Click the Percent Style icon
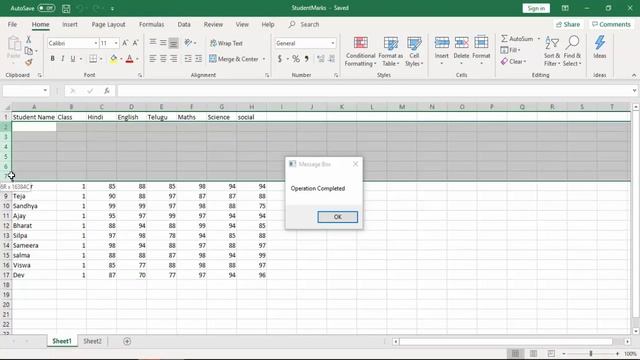This screenshot has height=360, width=640. pyautogui.click(x=296, y=59)
